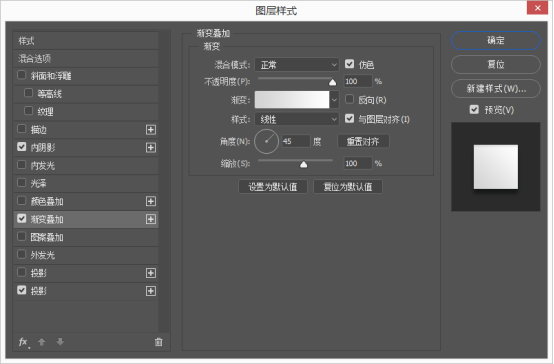The width and height of the screenshot is (554, 364).
Task: Click the trash icon to delete effect
Action: [159, 342]
